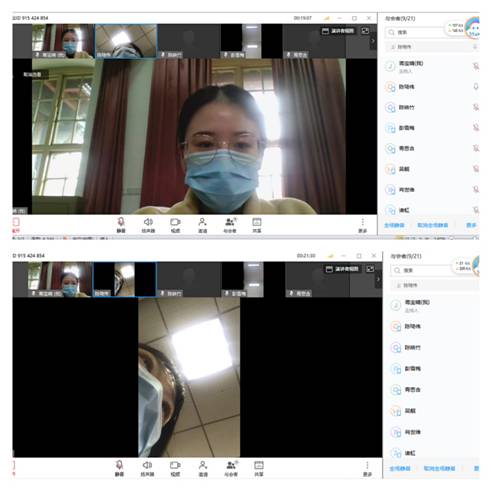Switch the speaker view layout in the upper window
491x491 pixels.
click(x=338, y=31)
